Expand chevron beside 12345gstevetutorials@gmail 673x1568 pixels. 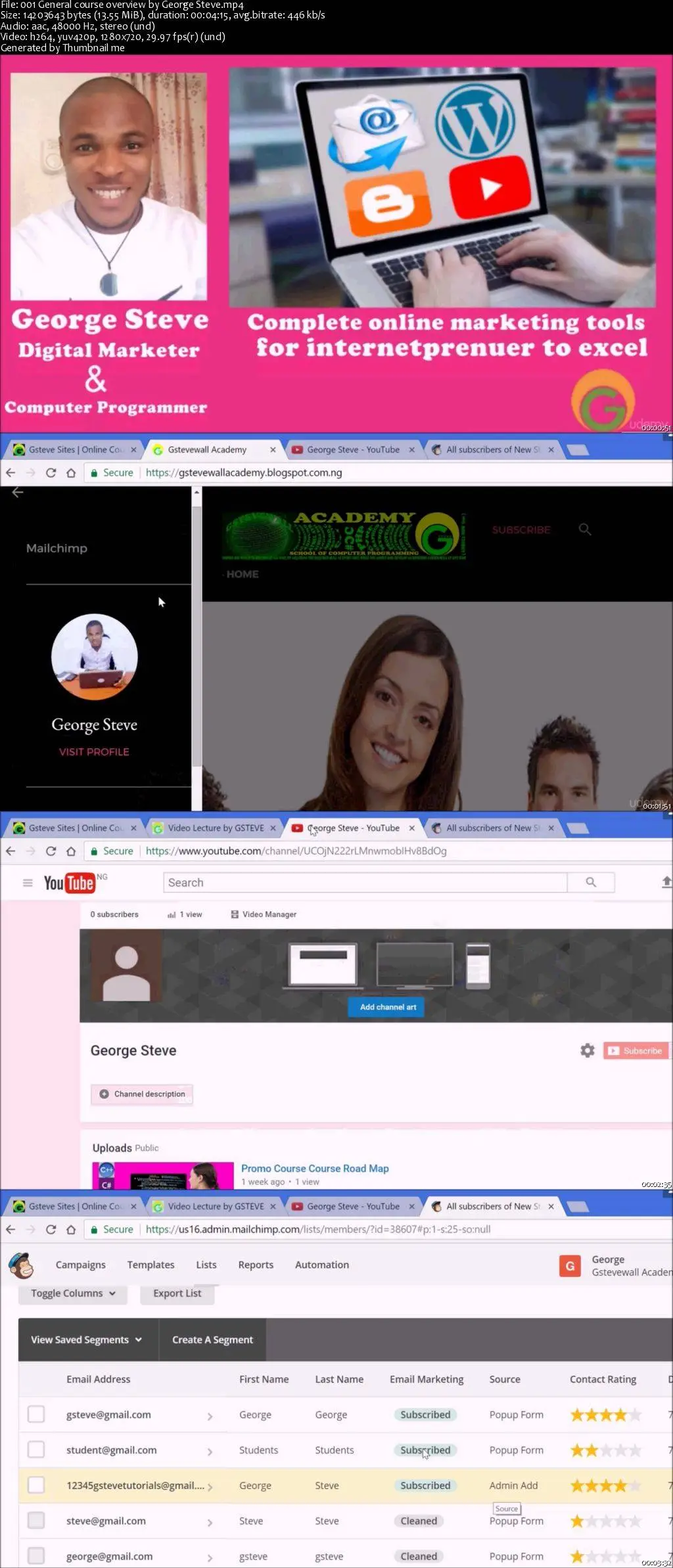click(210, 1487)
